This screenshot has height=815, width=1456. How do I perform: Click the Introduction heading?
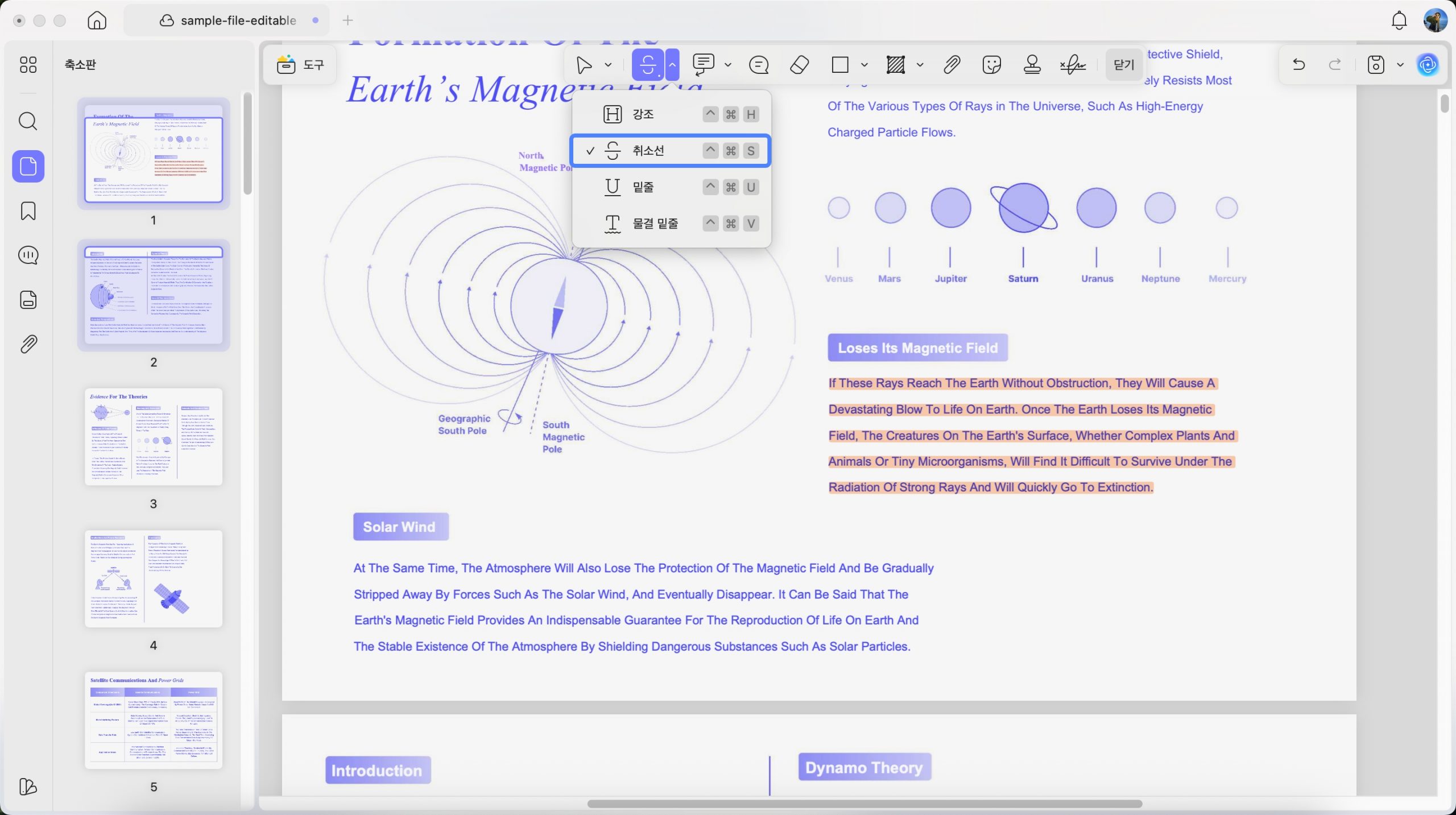coord(378,770)
